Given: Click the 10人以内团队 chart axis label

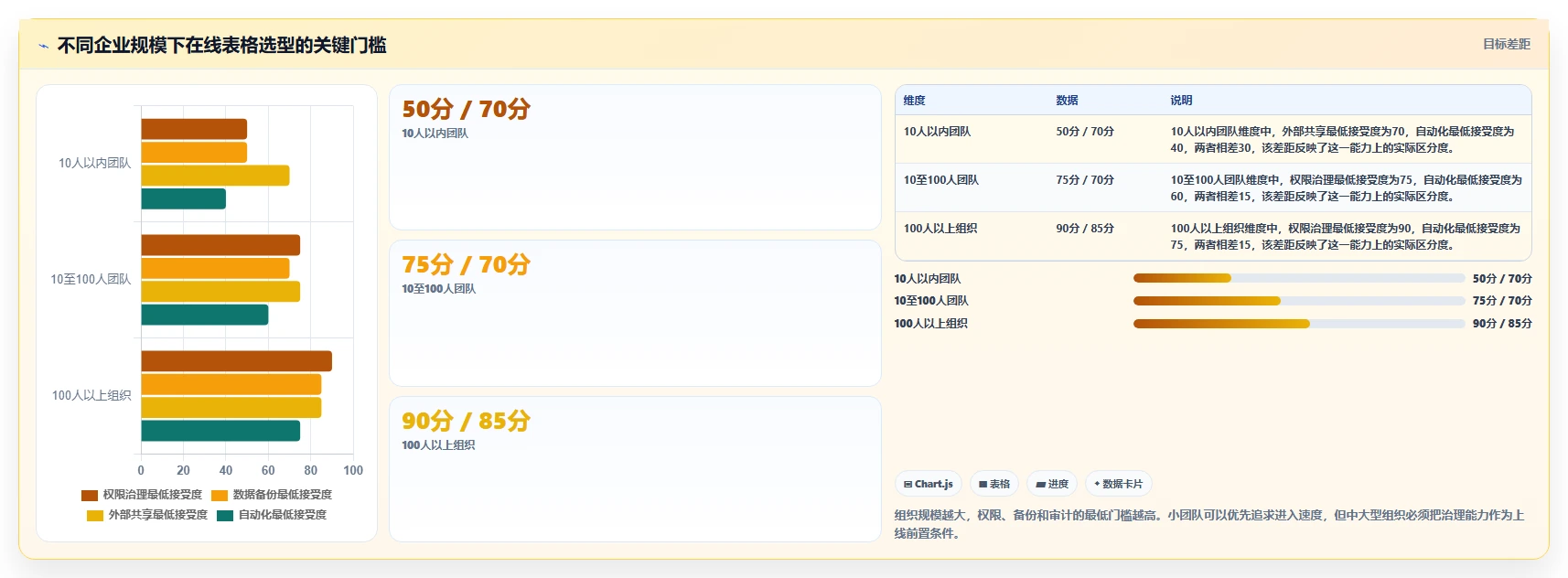Looking at the screenshot, I should [x=94, y=163].
